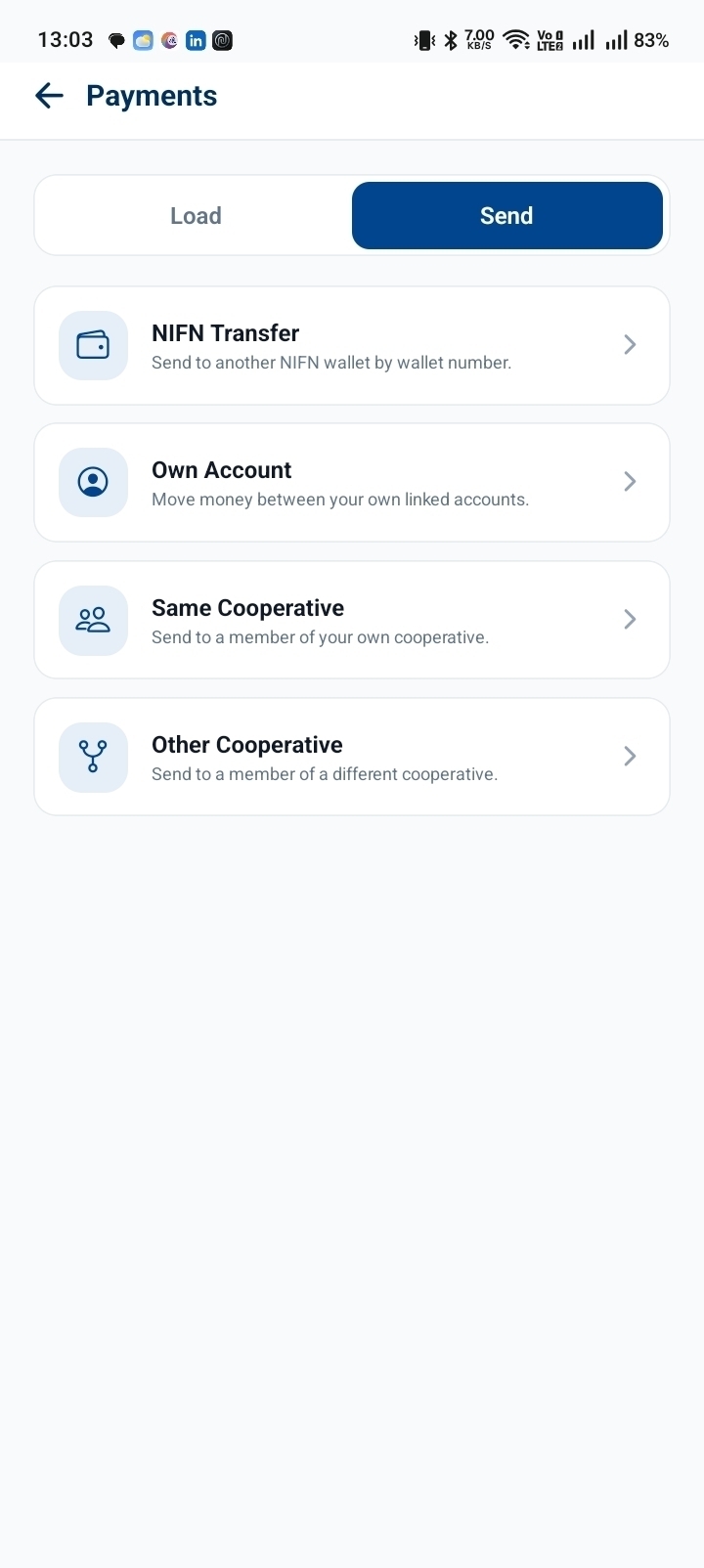The height and width of the screenshot is (1568, 704).
Task: Tap the Bluetooth icon in status bar
Action: pos(451,40)
